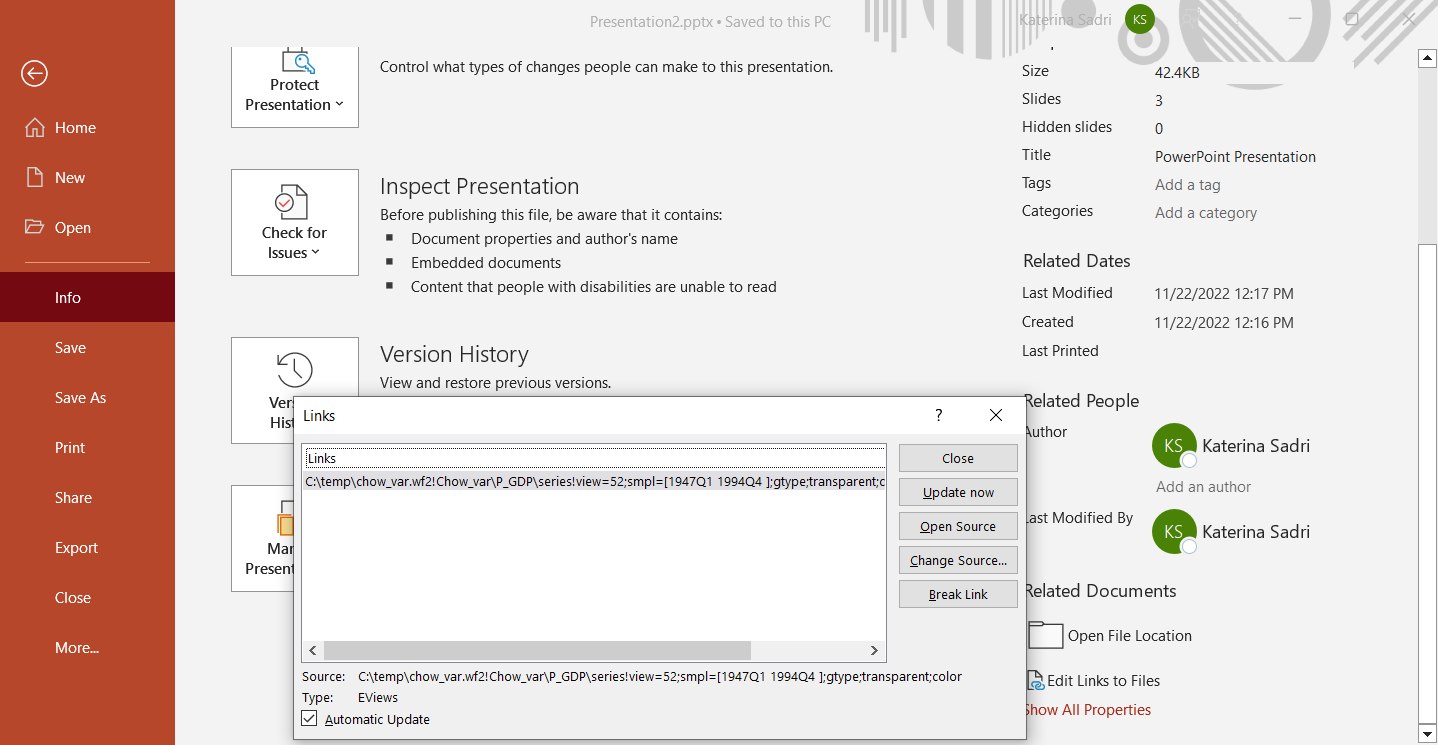Click the Check for Issues icon

pos(294,201)
